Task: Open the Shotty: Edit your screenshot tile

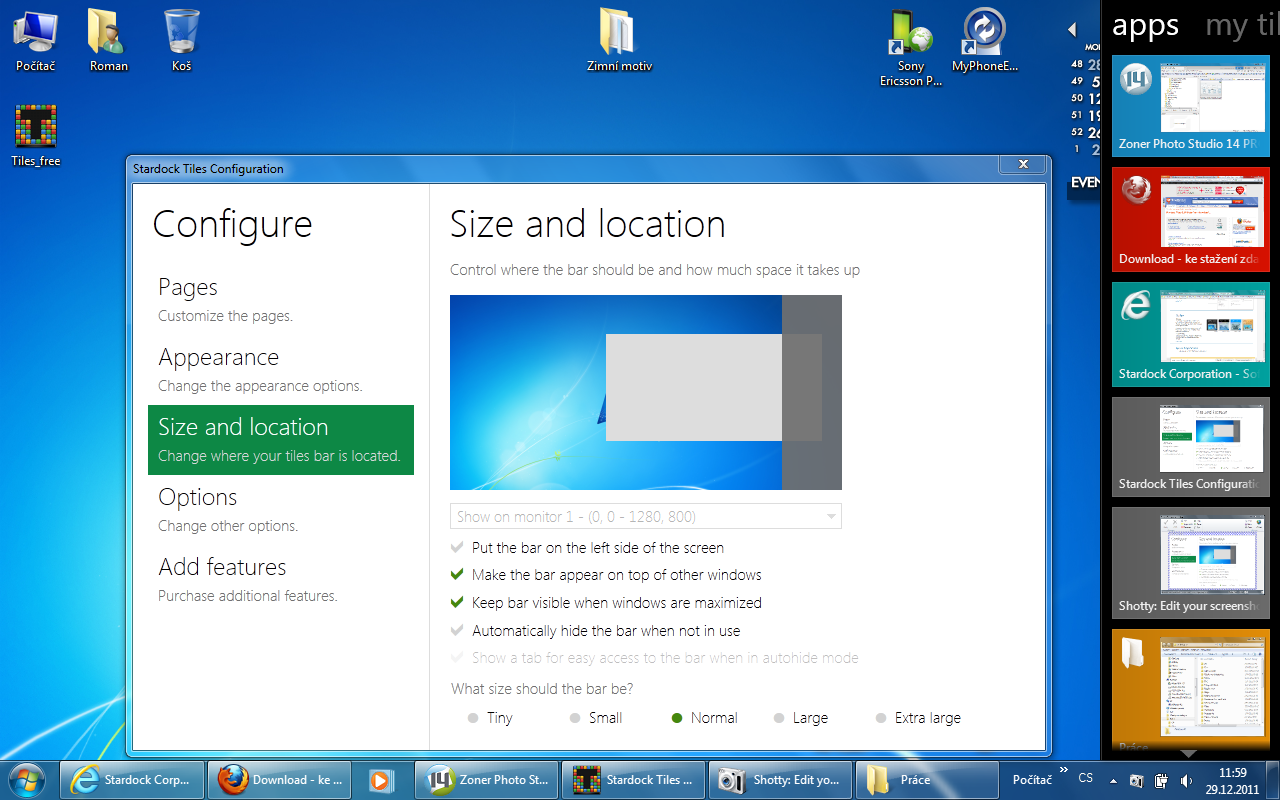Action: coord(1190,562)
